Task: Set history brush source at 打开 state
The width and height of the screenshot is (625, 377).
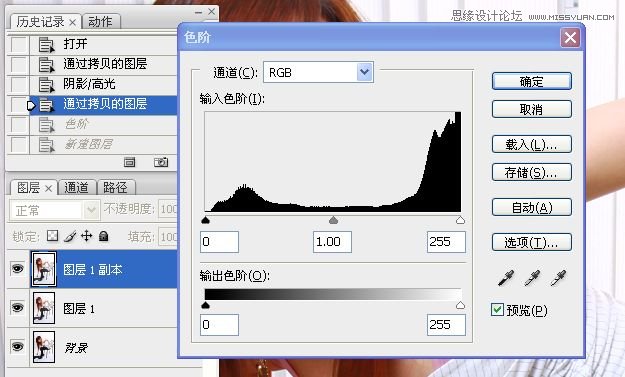Action: coord(18,45)
